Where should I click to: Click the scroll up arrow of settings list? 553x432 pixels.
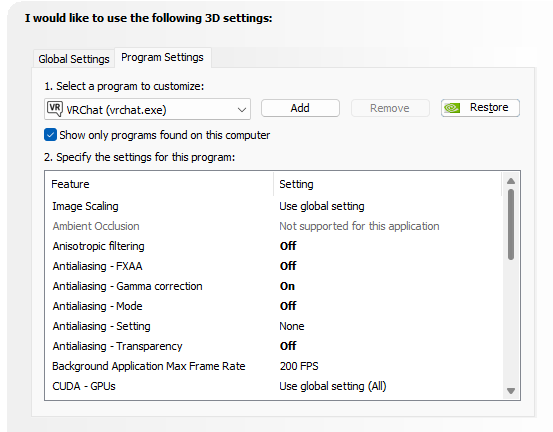coord(511,181)
